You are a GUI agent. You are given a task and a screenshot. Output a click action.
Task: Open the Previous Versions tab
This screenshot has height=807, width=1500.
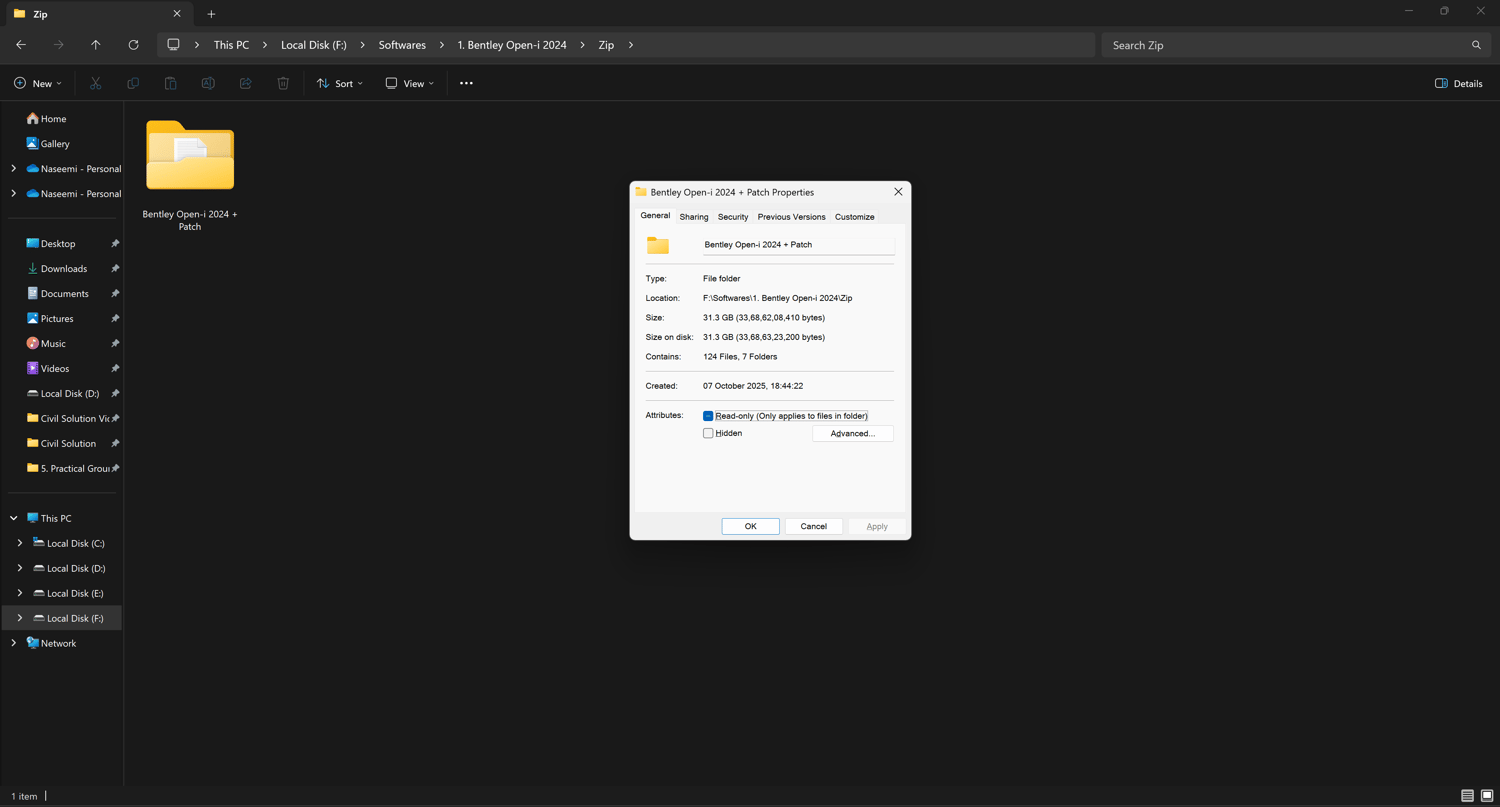(791, 217)
